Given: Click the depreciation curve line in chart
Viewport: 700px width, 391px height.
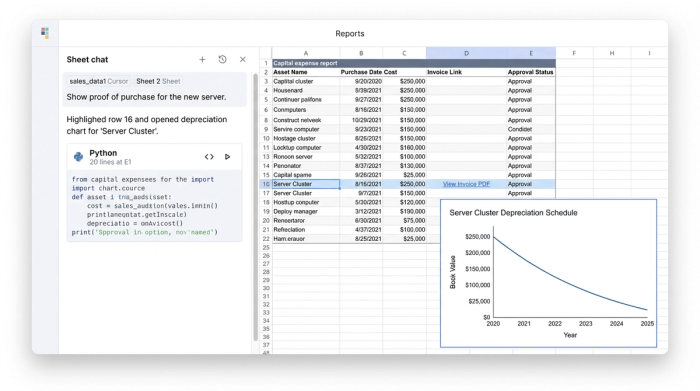Looking at the screenshot, I should pos(555,278).
